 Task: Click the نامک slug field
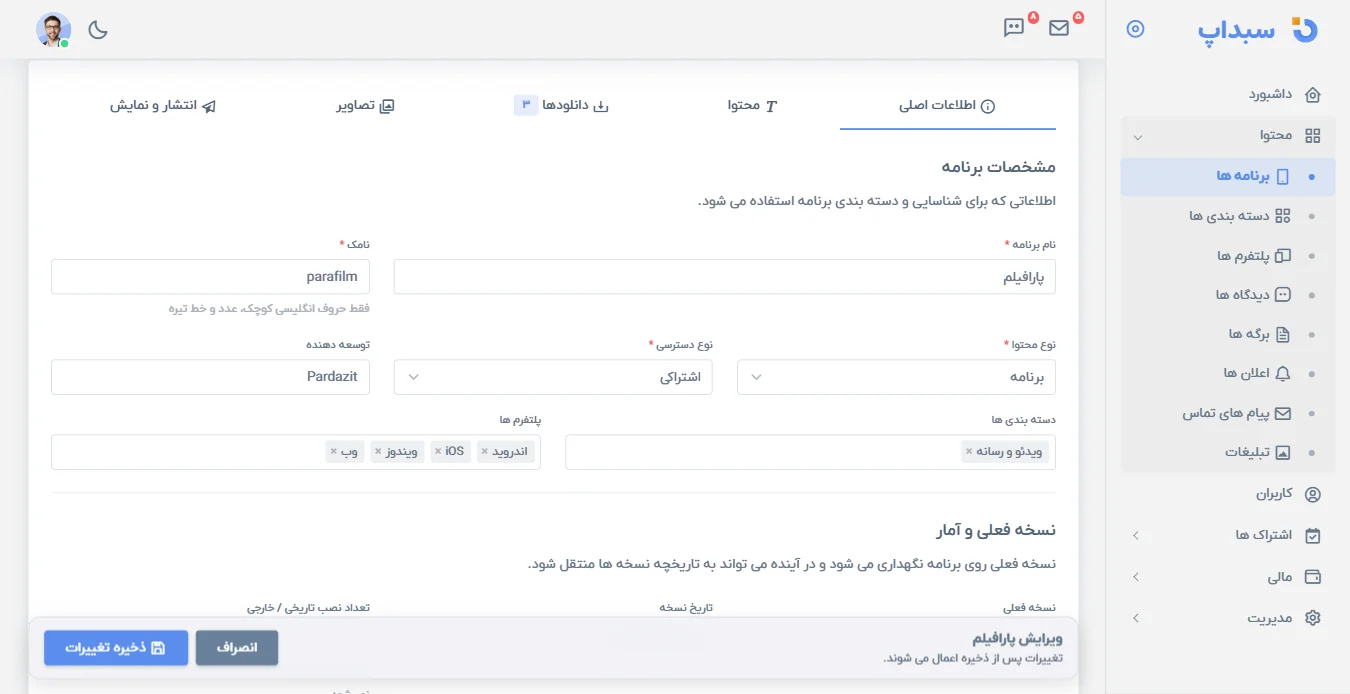pyautogui.click(x=210, y=277)
